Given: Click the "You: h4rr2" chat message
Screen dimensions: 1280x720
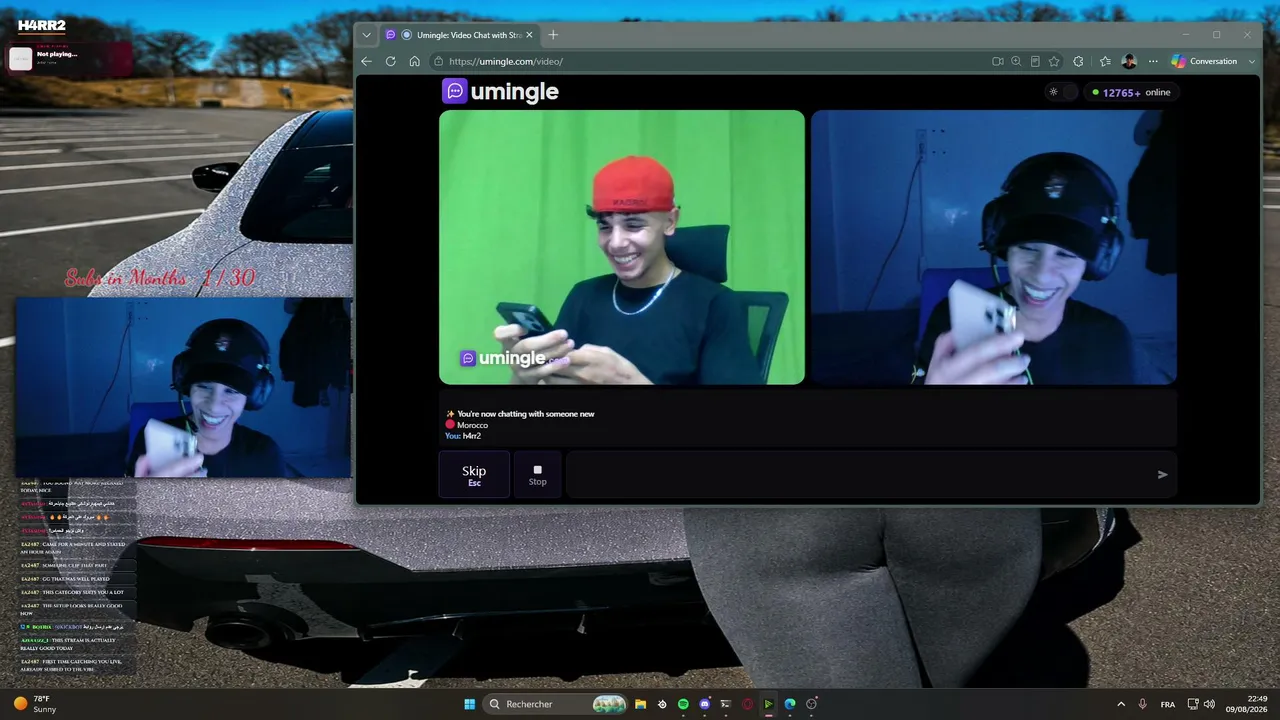Looking at the screenshot, I should pyautogui.click(x=463, y=436).
